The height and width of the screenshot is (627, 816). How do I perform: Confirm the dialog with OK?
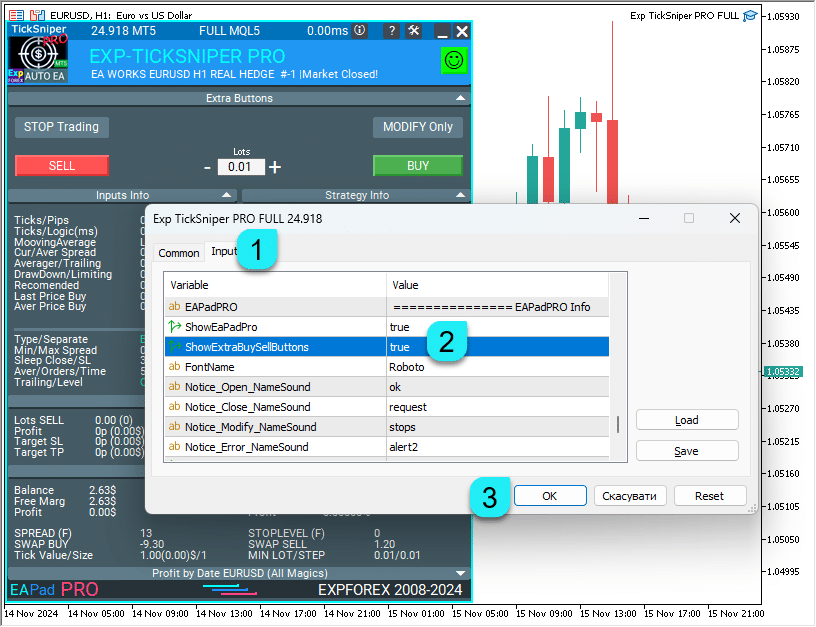549,496
